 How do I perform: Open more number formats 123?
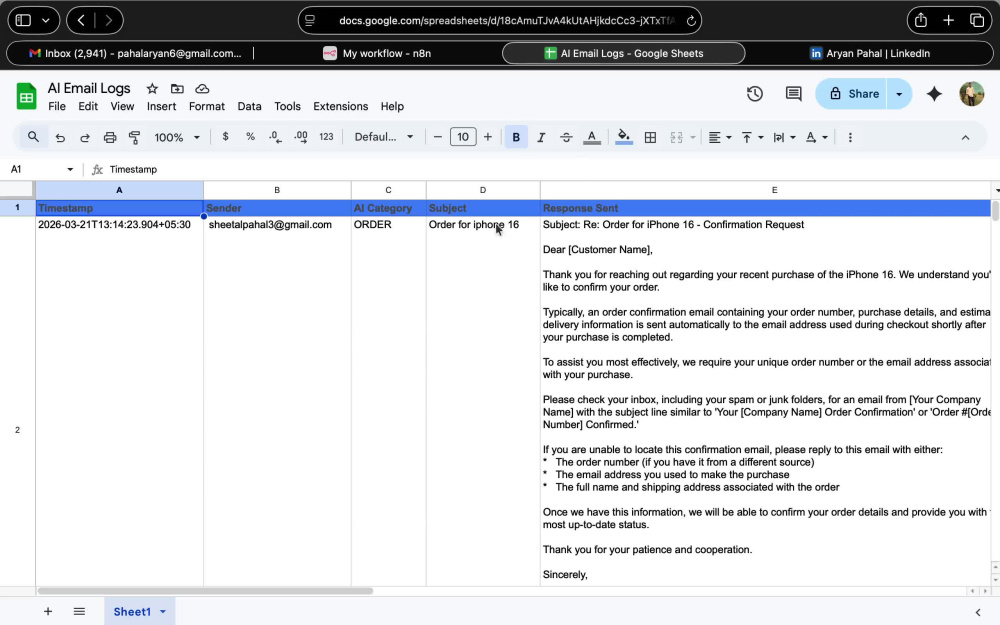[326, 136]
